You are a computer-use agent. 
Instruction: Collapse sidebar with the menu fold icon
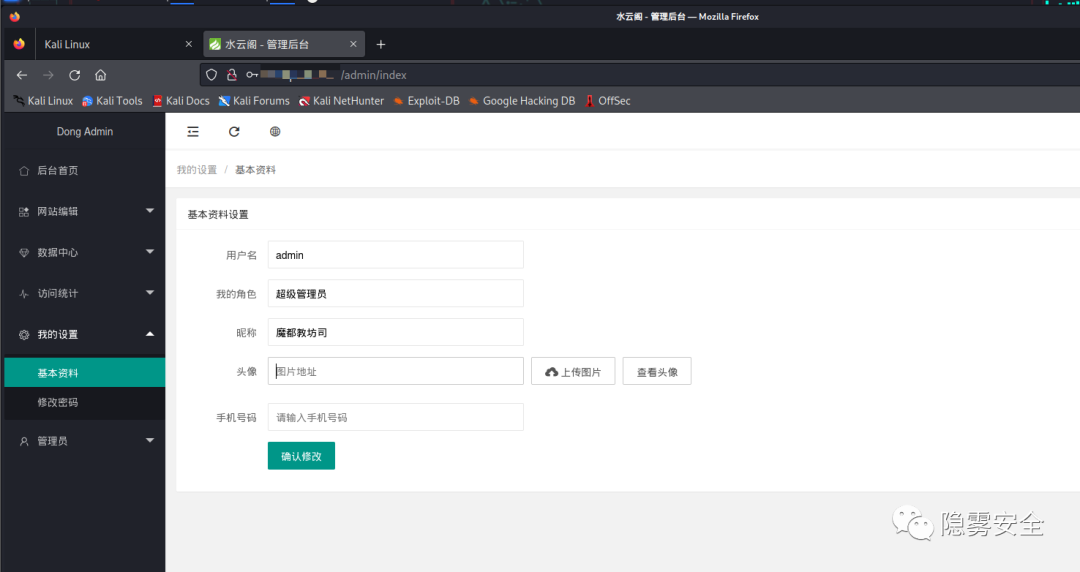point(193,132)
